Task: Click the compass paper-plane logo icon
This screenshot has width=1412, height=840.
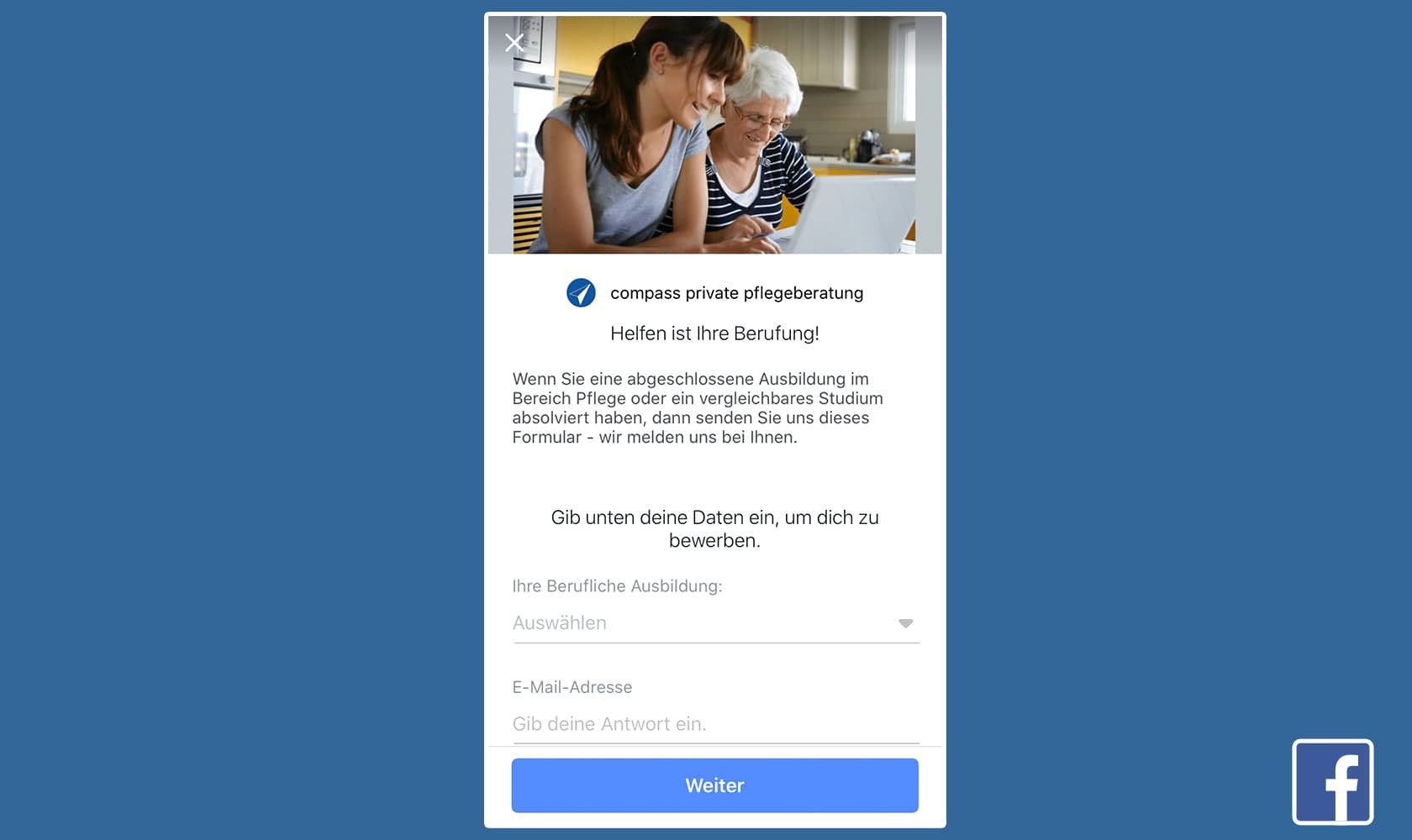Action: coord(581,292)
